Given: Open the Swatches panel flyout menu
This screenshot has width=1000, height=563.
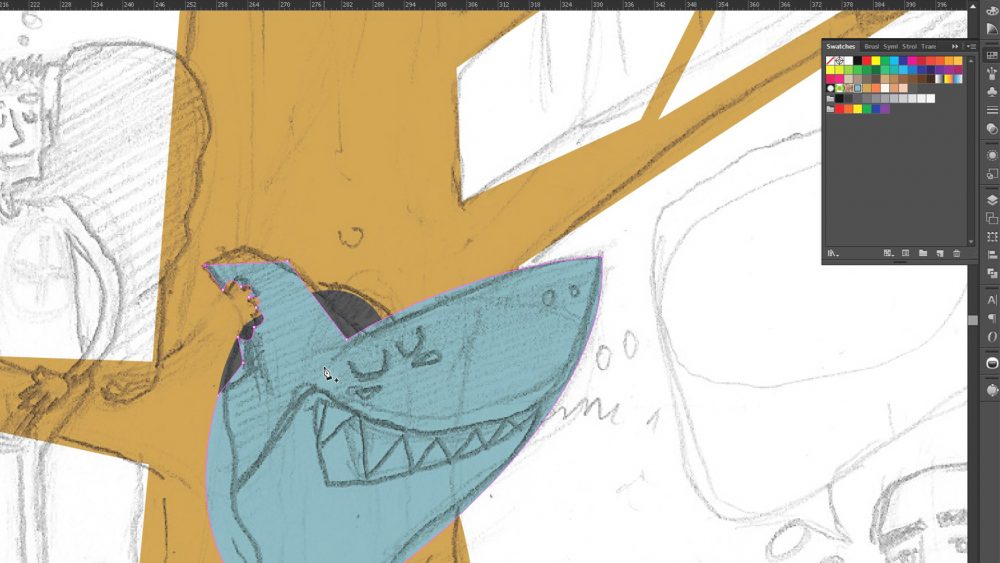Looking at the screenshot, I should click(x=971, y=47).
